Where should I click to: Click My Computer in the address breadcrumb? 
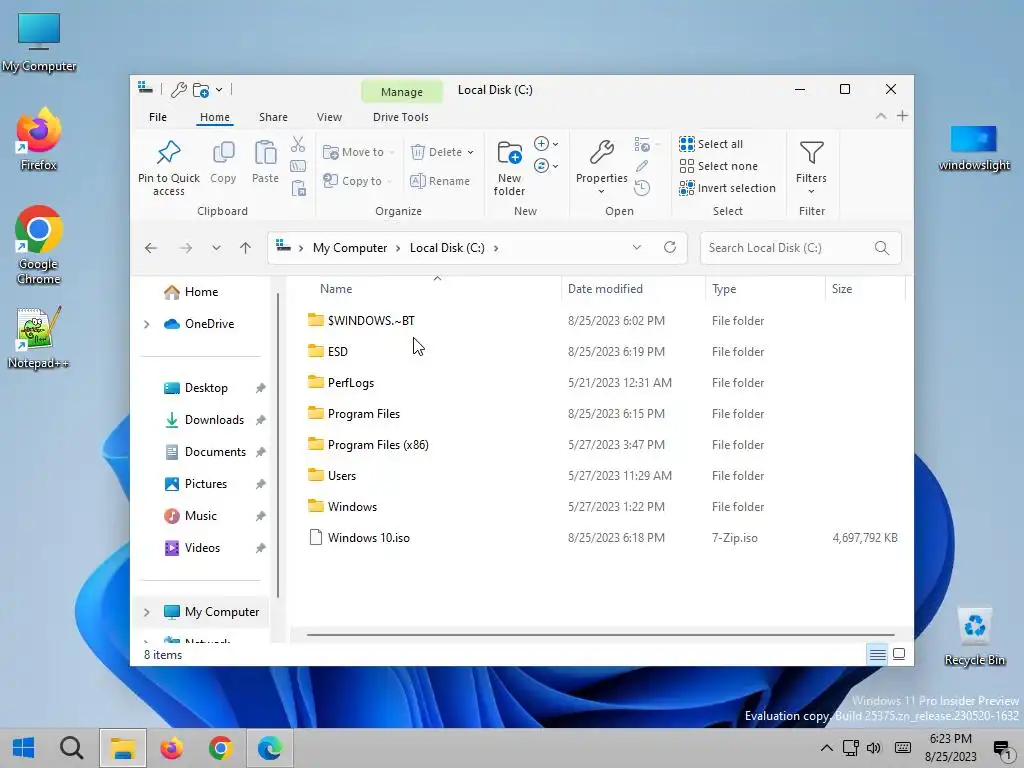(x=350, y=248)
